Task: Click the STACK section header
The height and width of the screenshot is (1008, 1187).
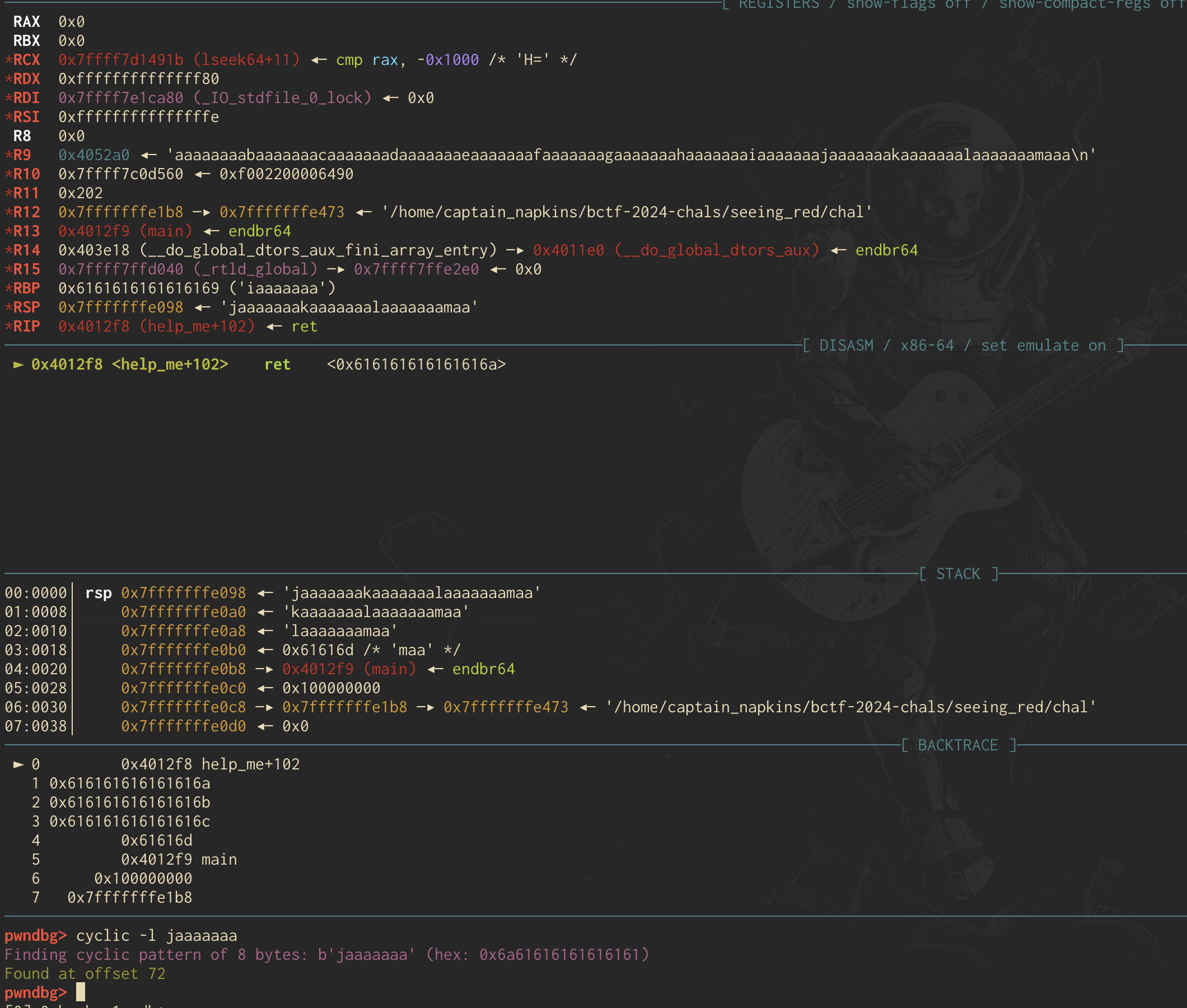Action: pyautogui.click(x=958, y=573)
